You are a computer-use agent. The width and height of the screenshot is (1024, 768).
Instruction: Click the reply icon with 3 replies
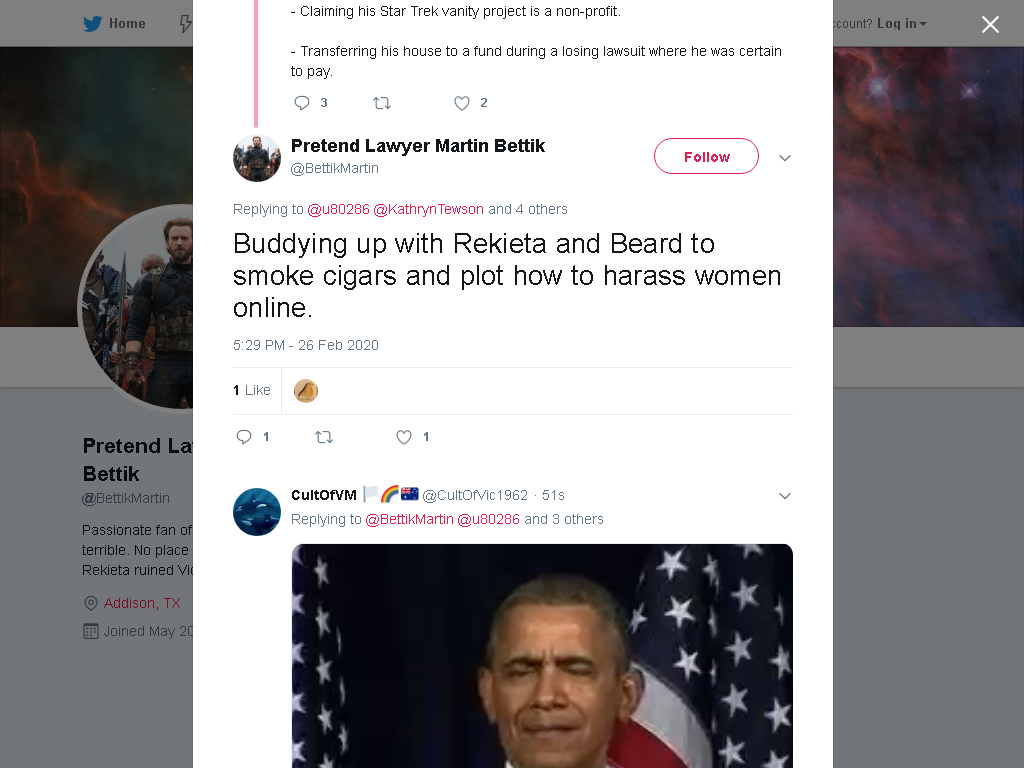tap(302, 103)
